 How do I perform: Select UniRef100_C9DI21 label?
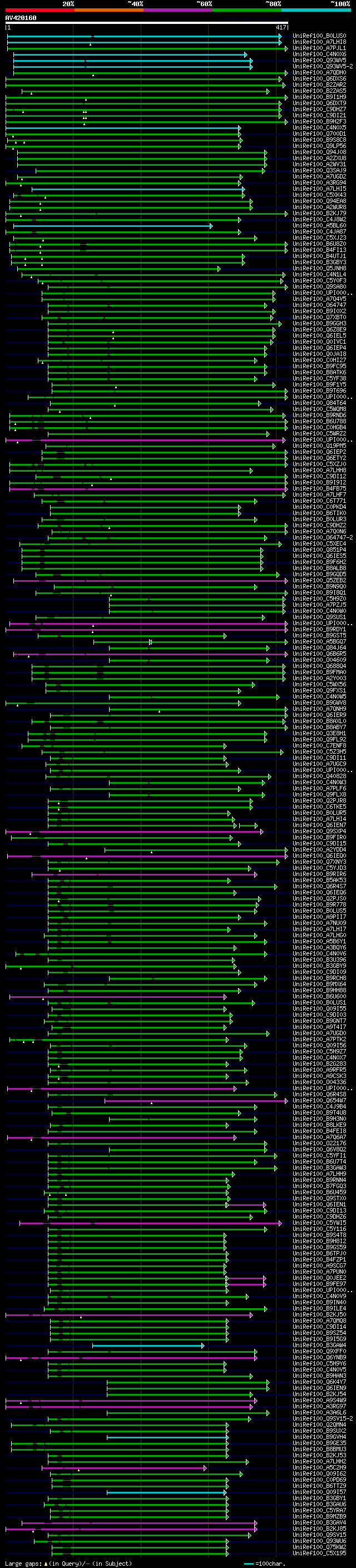(x=319, y=116)
